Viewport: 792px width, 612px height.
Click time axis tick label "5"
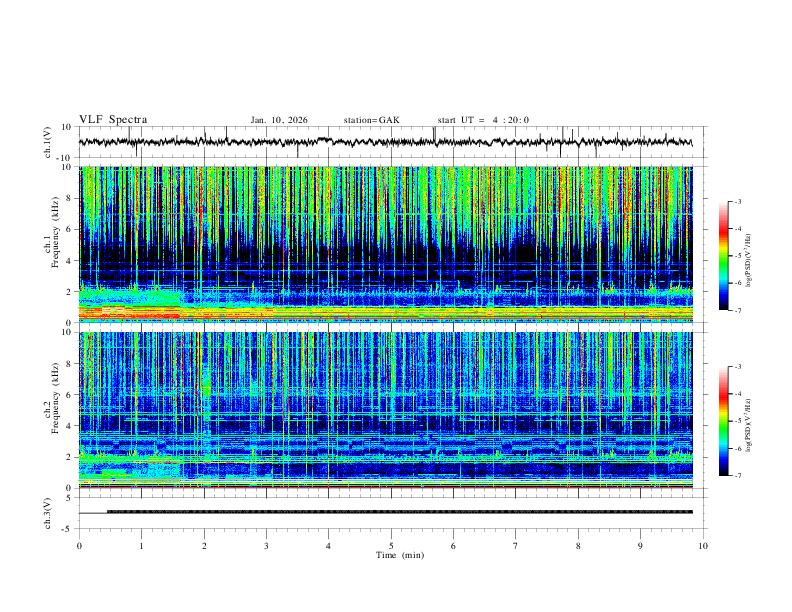pyautogui.click(x=391, y=546)
